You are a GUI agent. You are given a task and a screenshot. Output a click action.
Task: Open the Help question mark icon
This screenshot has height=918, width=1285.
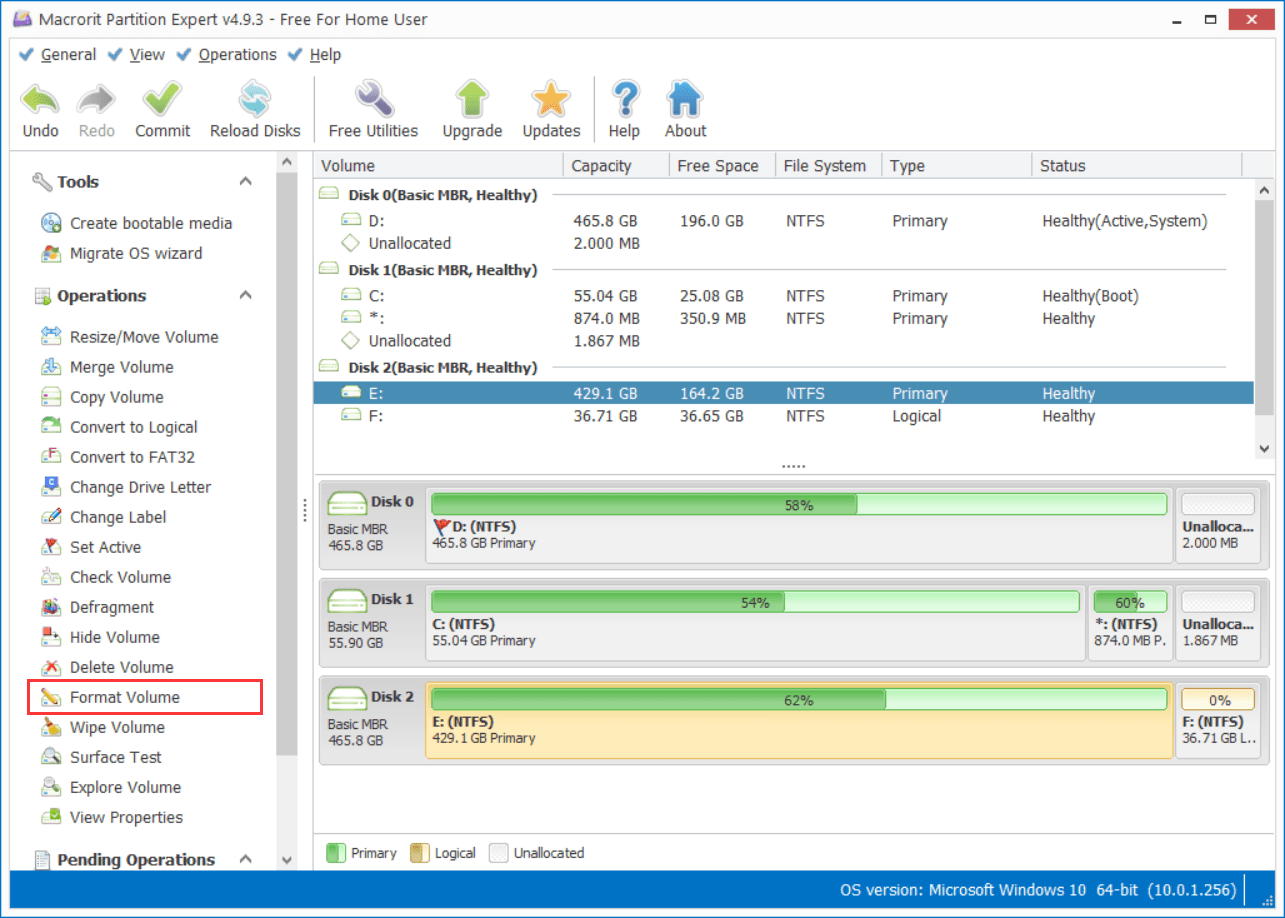pyautogui.click(x=624, y=102)
